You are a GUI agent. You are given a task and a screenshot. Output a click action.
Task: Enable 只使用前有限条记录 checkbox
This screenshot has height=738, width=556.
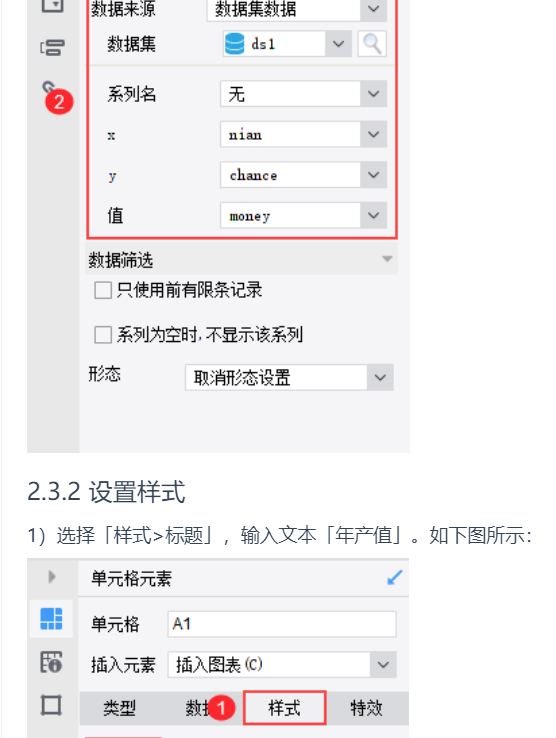103,290
